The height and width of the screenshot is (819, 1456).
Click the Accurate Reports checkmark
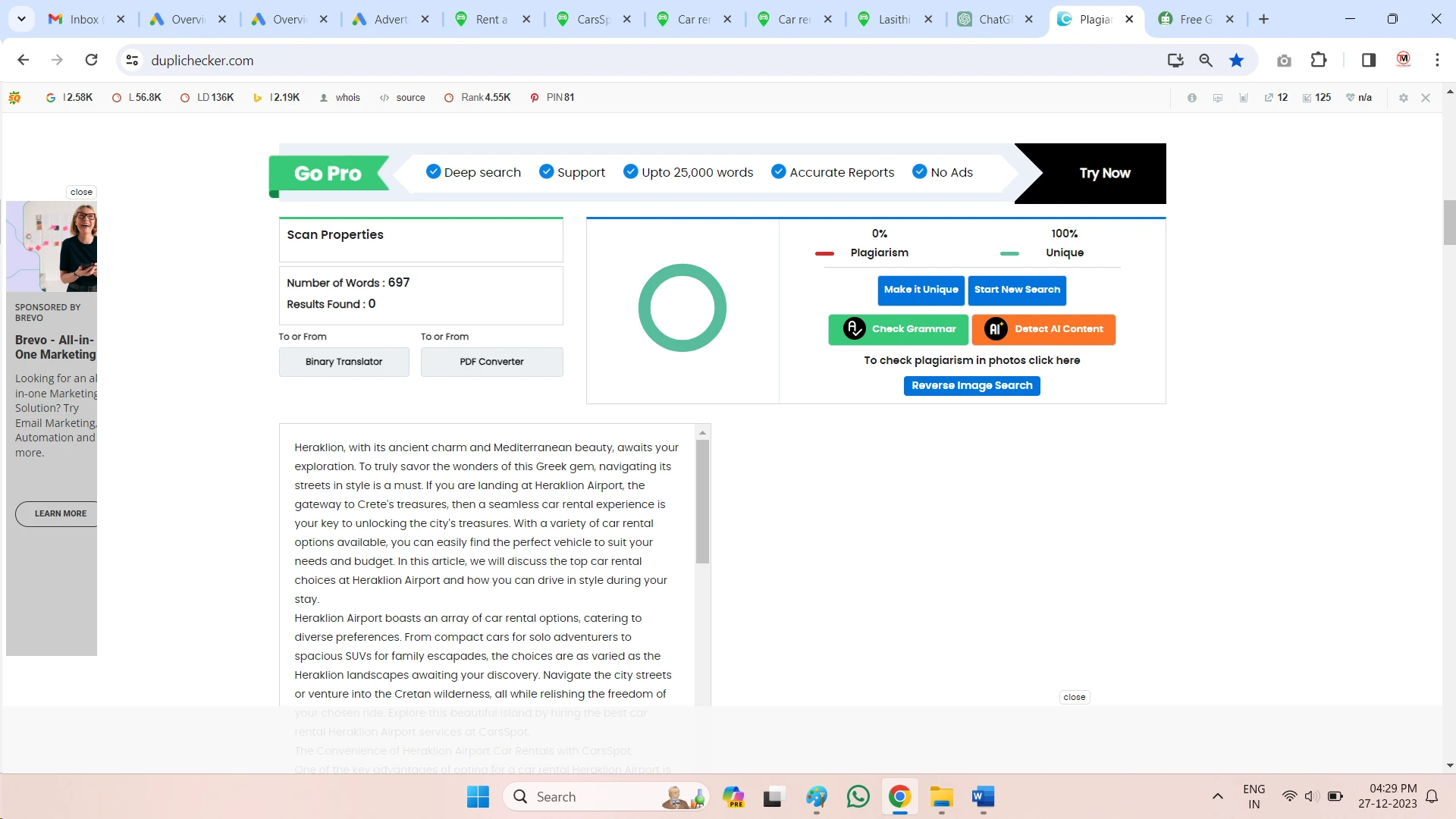779,172
